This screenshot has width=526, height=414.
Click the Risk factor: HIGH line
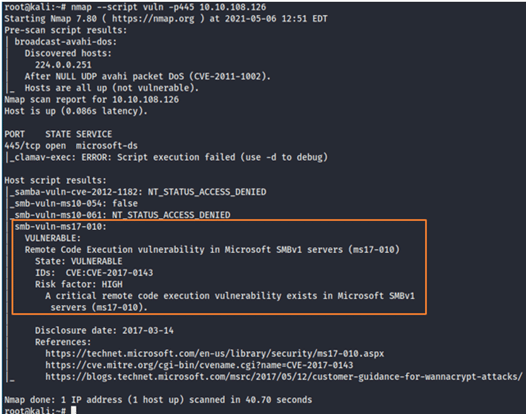point(78,284)
